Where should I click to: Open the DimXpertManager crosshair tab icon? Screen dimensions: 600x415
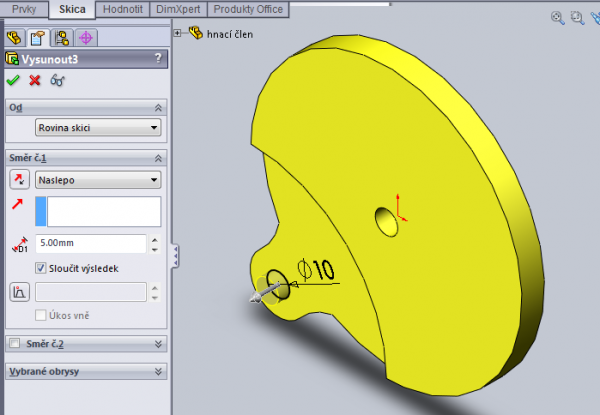(x=86, y=38)
